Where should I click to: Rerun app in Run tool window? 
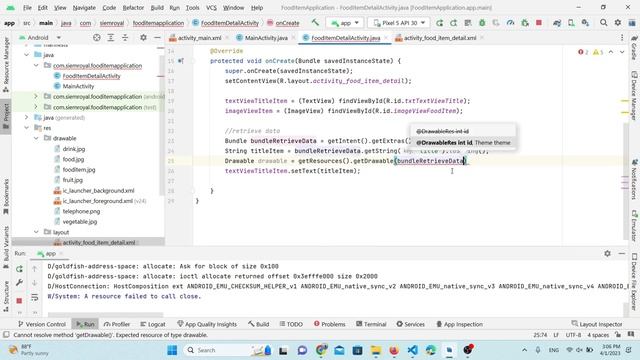click(19, 269)
